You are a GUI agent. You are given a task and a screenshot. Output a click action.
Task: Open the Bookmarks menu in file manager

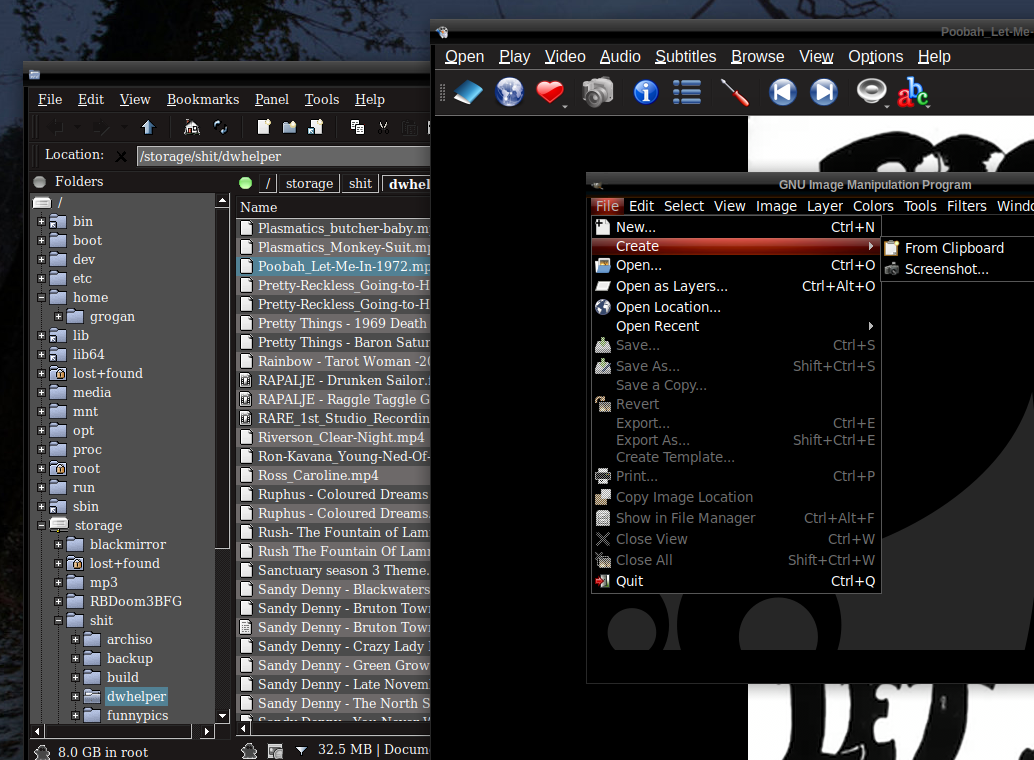[203, 99]
